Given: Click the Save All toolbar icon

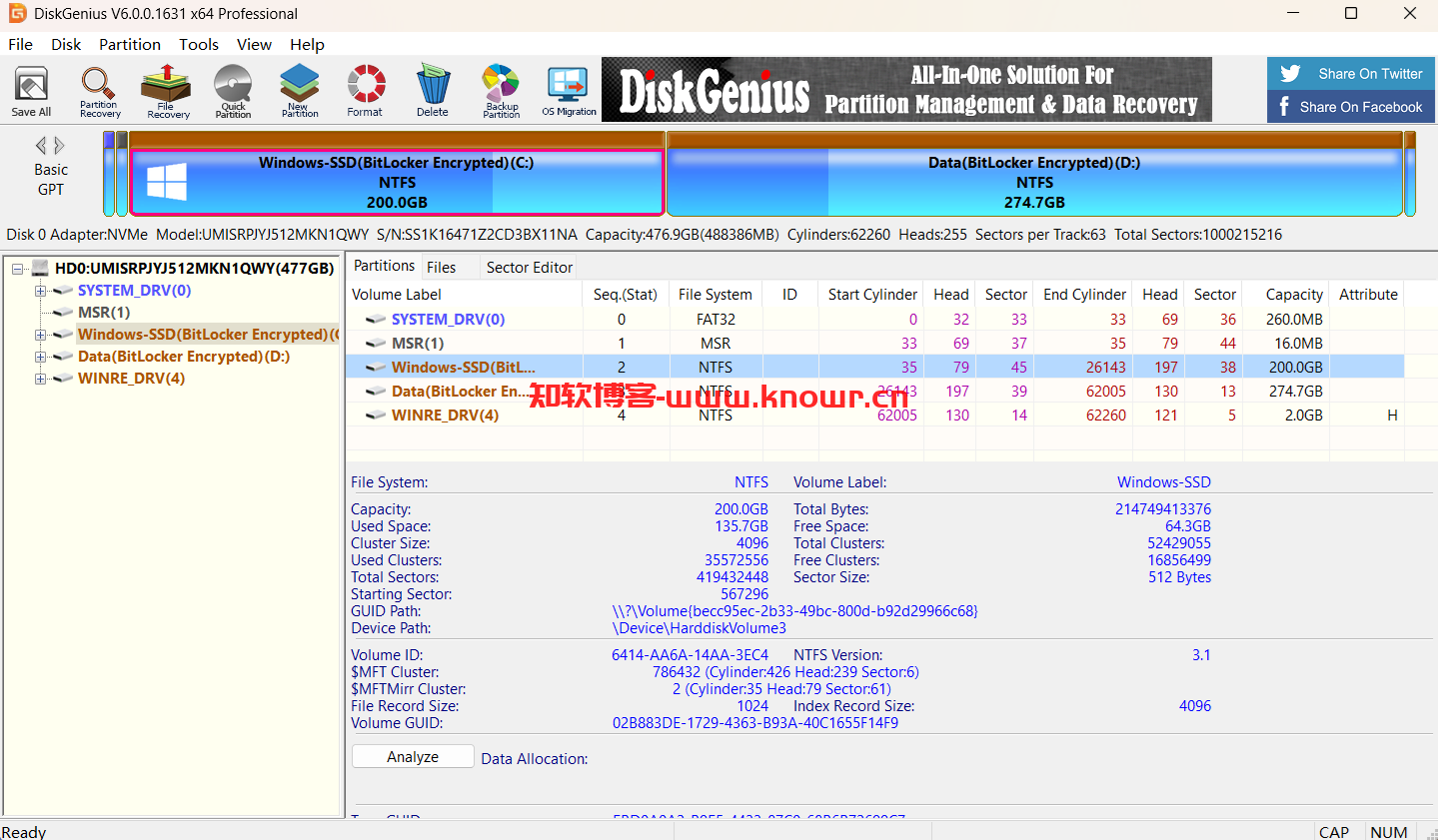Looking at the screenshot, I should coord(31,91).
